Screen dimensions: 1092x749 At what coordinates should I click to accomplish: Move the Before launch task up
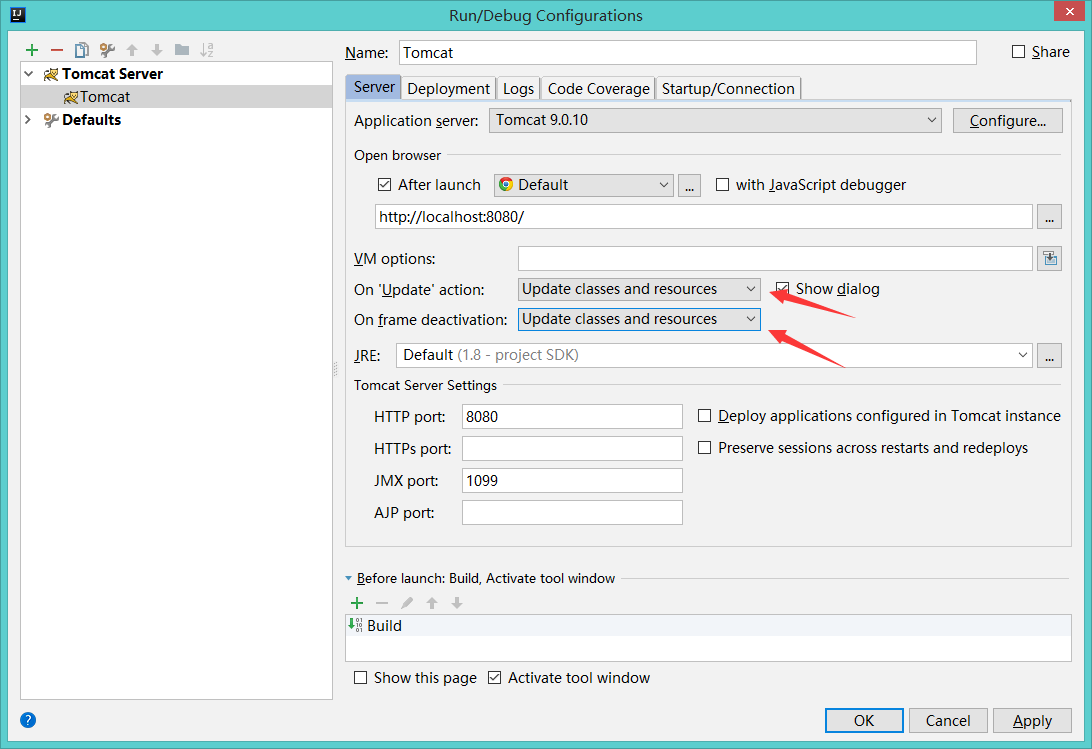click(432, 603)
